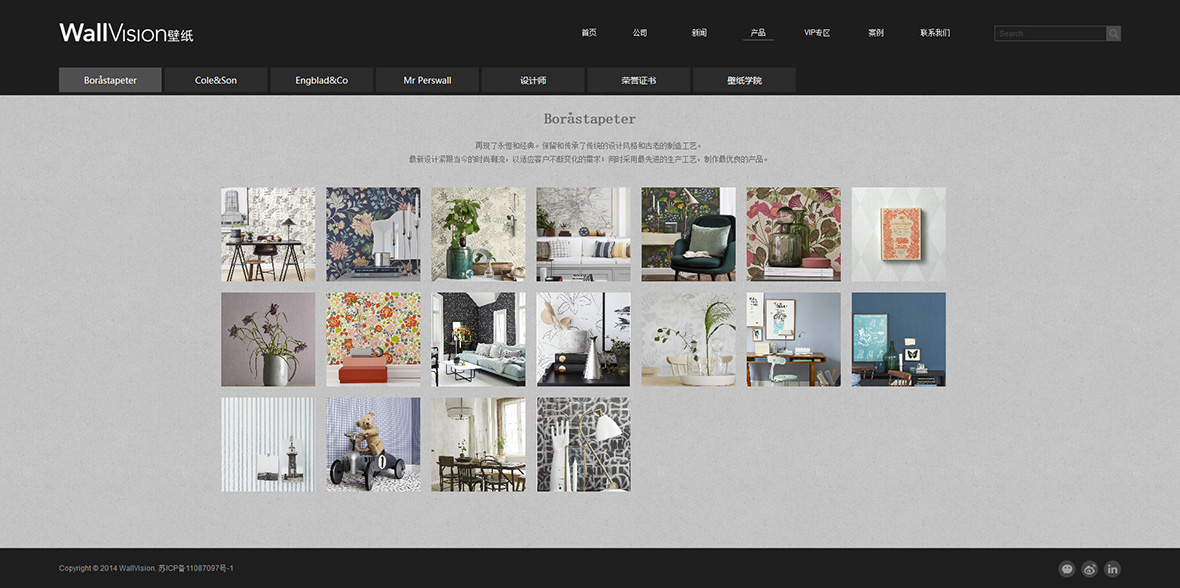Open the light blue wall with desk thumbnail

(794, 340)
